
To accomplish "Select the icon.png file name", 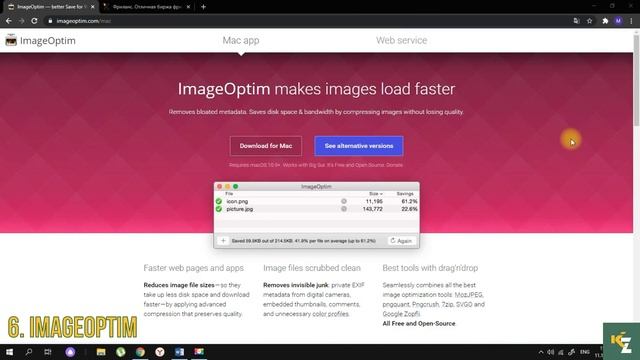I will pos(237,201).
